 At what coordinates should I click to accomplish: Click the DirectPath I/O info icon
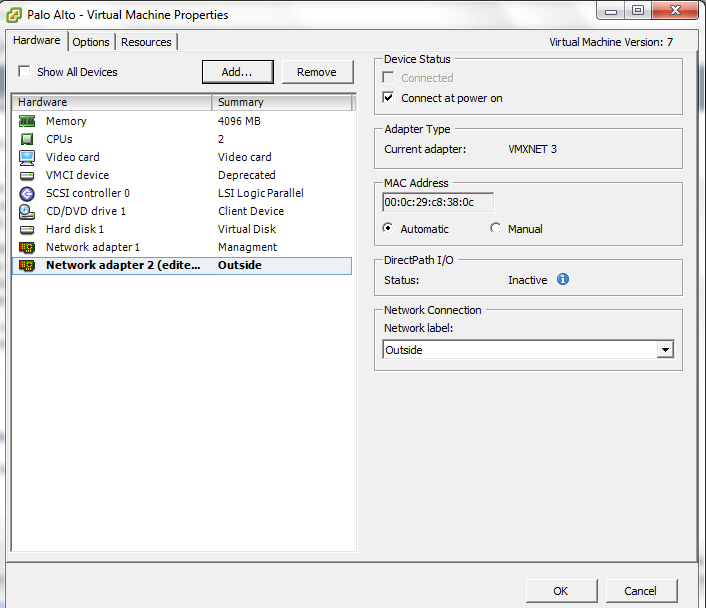coord(562,280)
